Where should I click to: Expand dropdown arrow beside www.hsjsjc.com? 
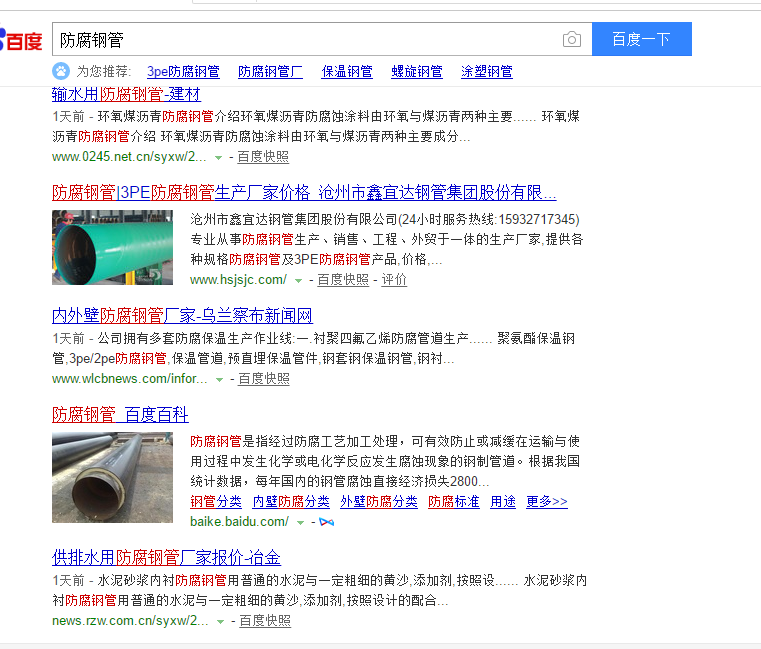tap(298, 281)
